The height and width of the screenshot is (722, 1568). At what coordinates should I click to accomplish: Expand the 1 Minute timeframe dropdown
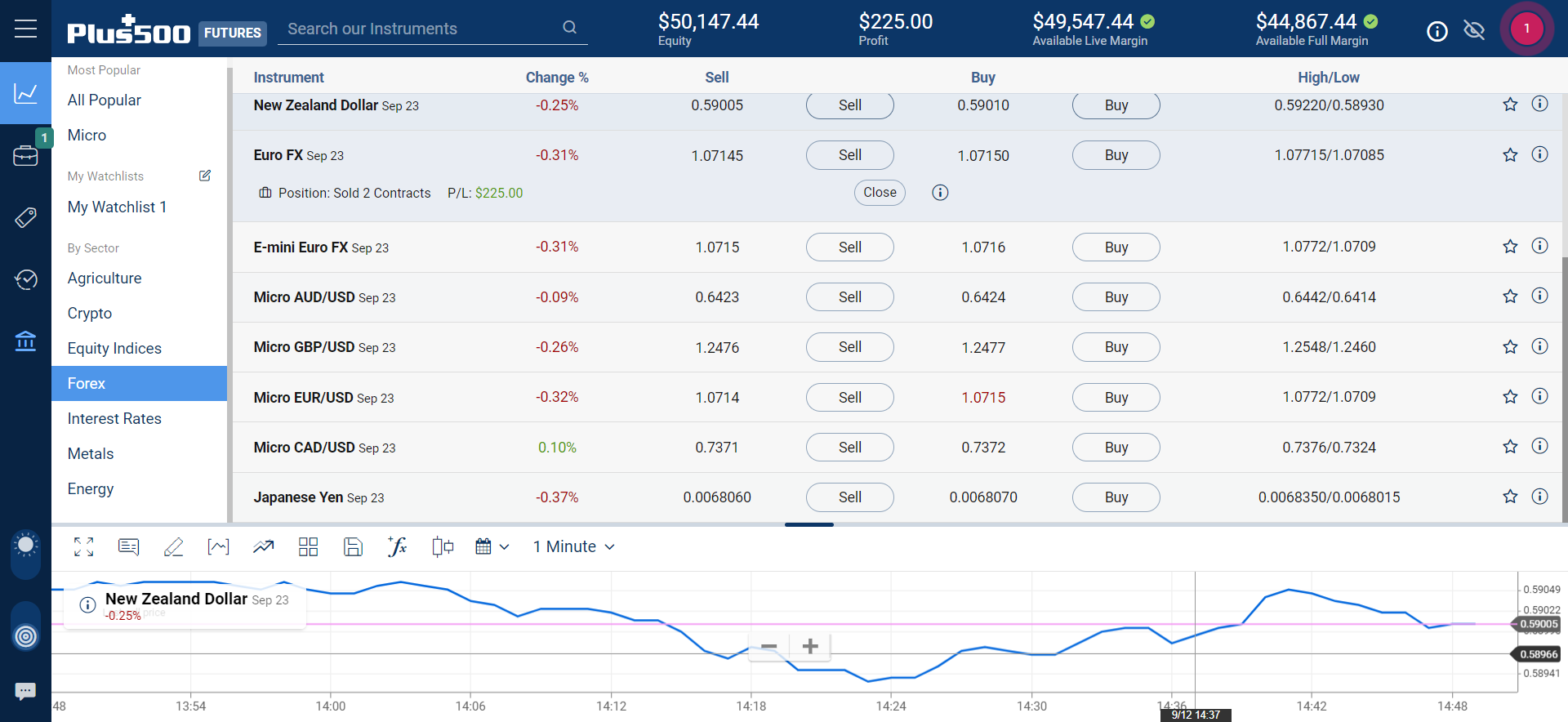573,546
